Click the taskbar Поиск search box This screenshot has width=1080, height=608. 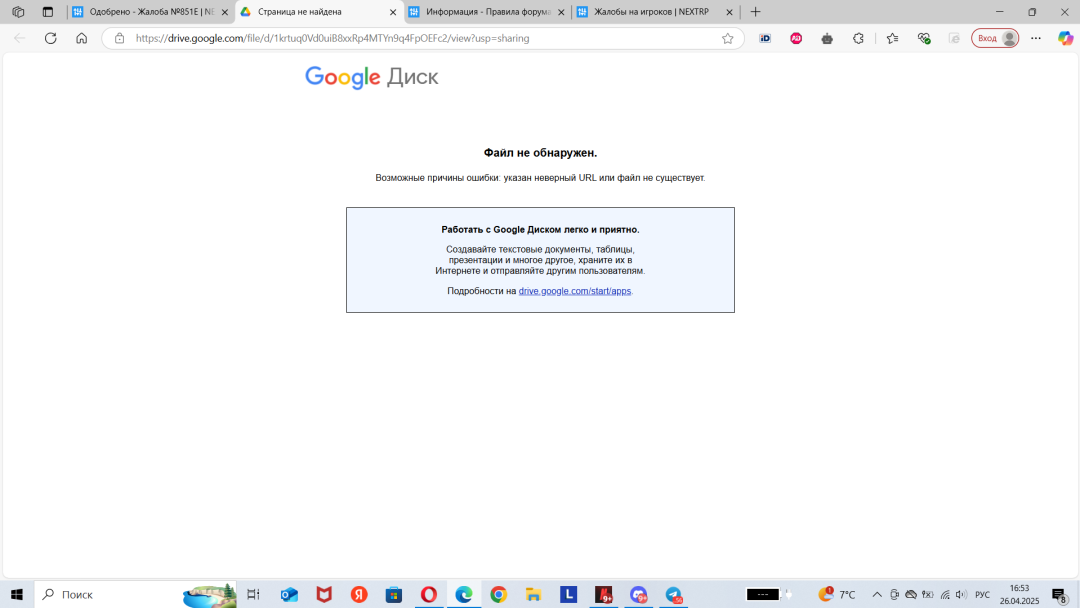tap(136, 594)
